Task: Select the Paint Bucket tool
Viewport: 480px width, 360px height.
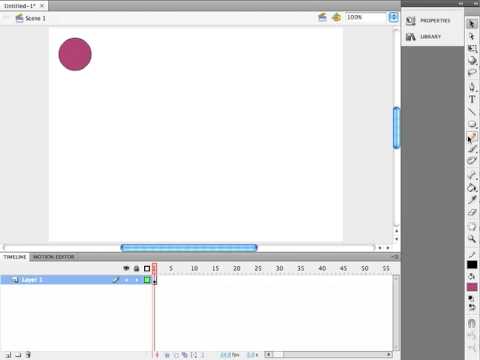Action: 472,188
